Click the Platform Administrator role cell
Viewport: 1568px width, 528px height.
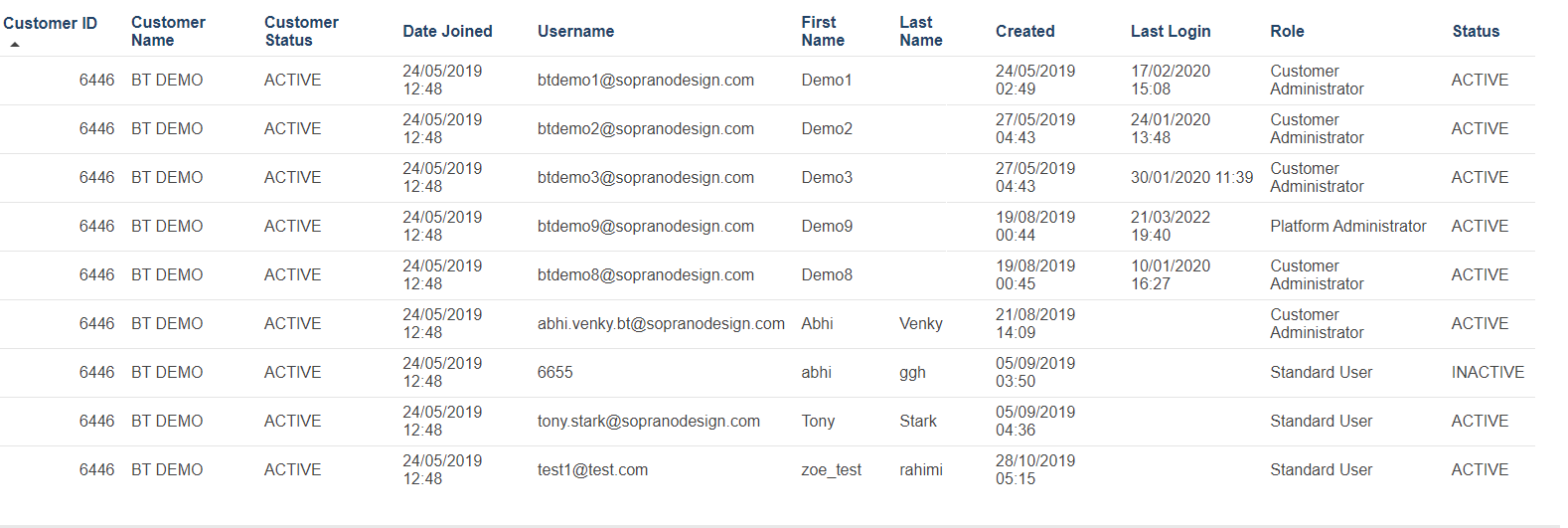pyautogui.click(x=1347, y=226)
